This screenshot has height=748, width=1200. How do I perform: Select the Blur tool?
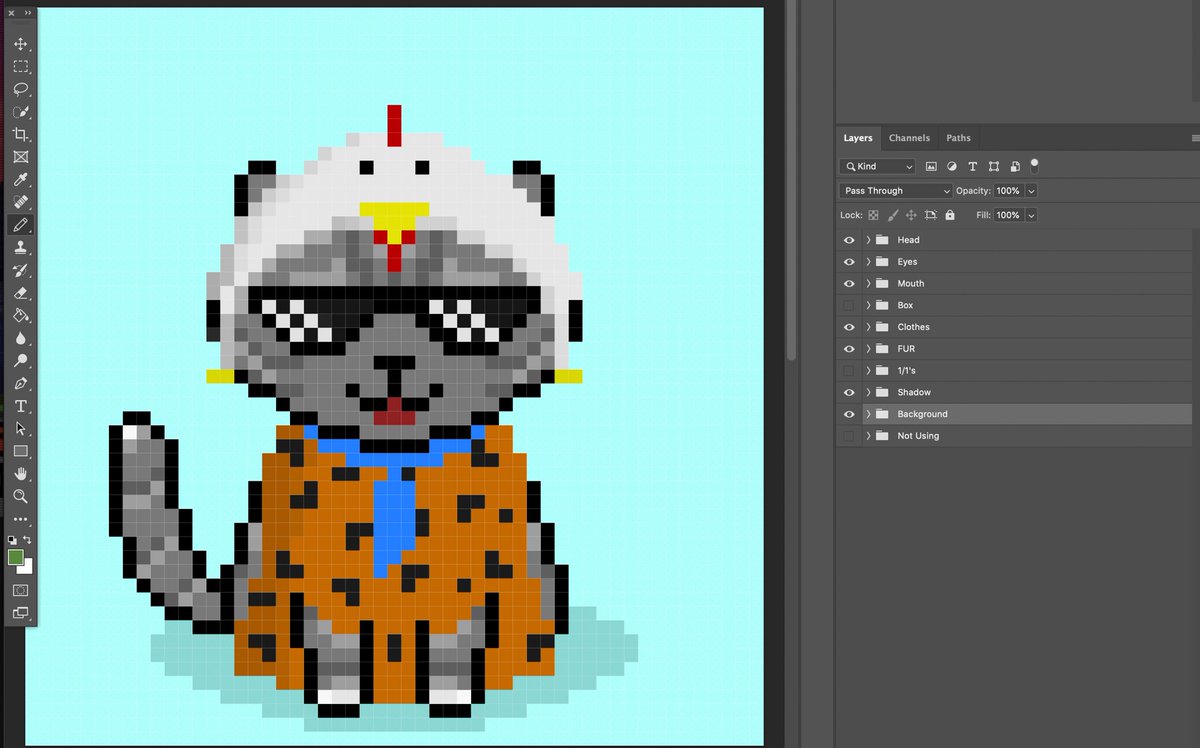tap(20, 338)
